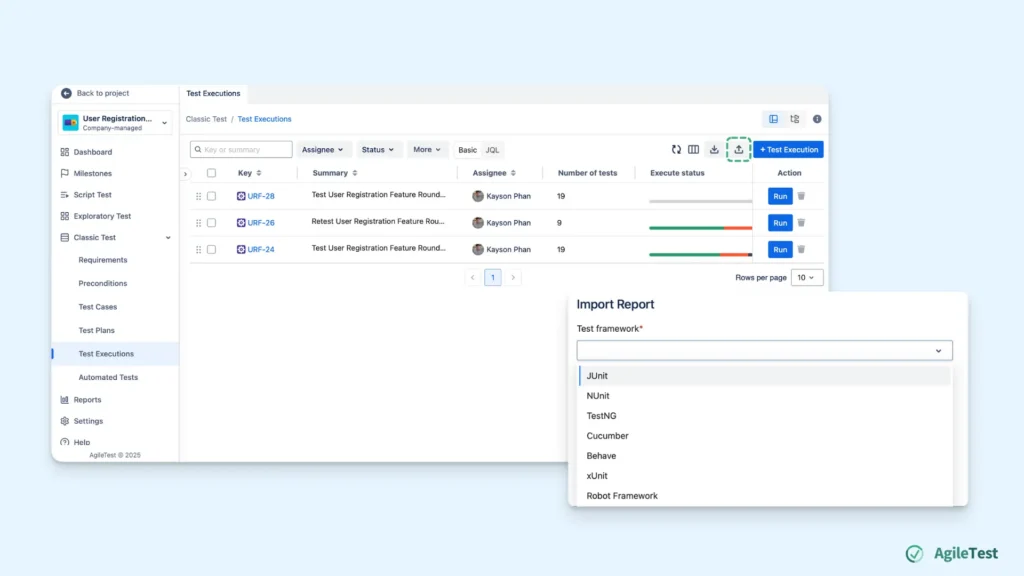Open the Test framework combo box
The image size is (1024, 576).
764,351
